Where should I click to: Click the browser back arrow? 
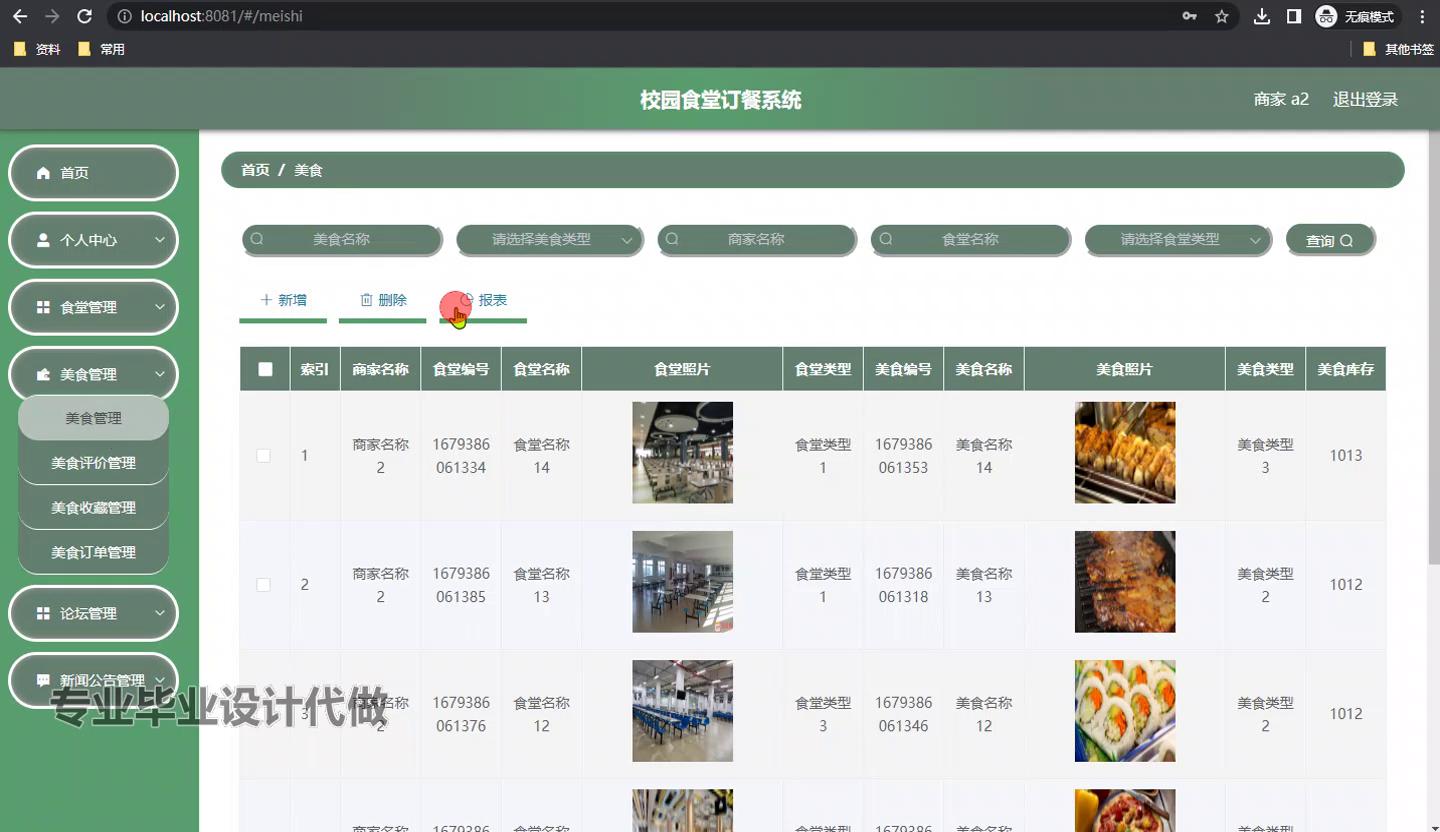(20, 16)
